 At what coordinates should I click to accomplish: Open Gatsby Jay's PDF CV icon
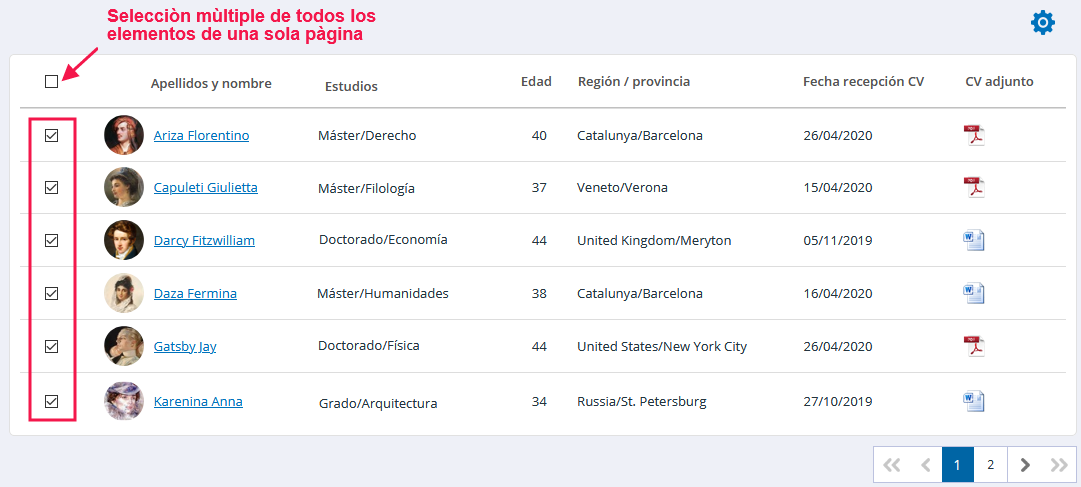tap(973, 346)
